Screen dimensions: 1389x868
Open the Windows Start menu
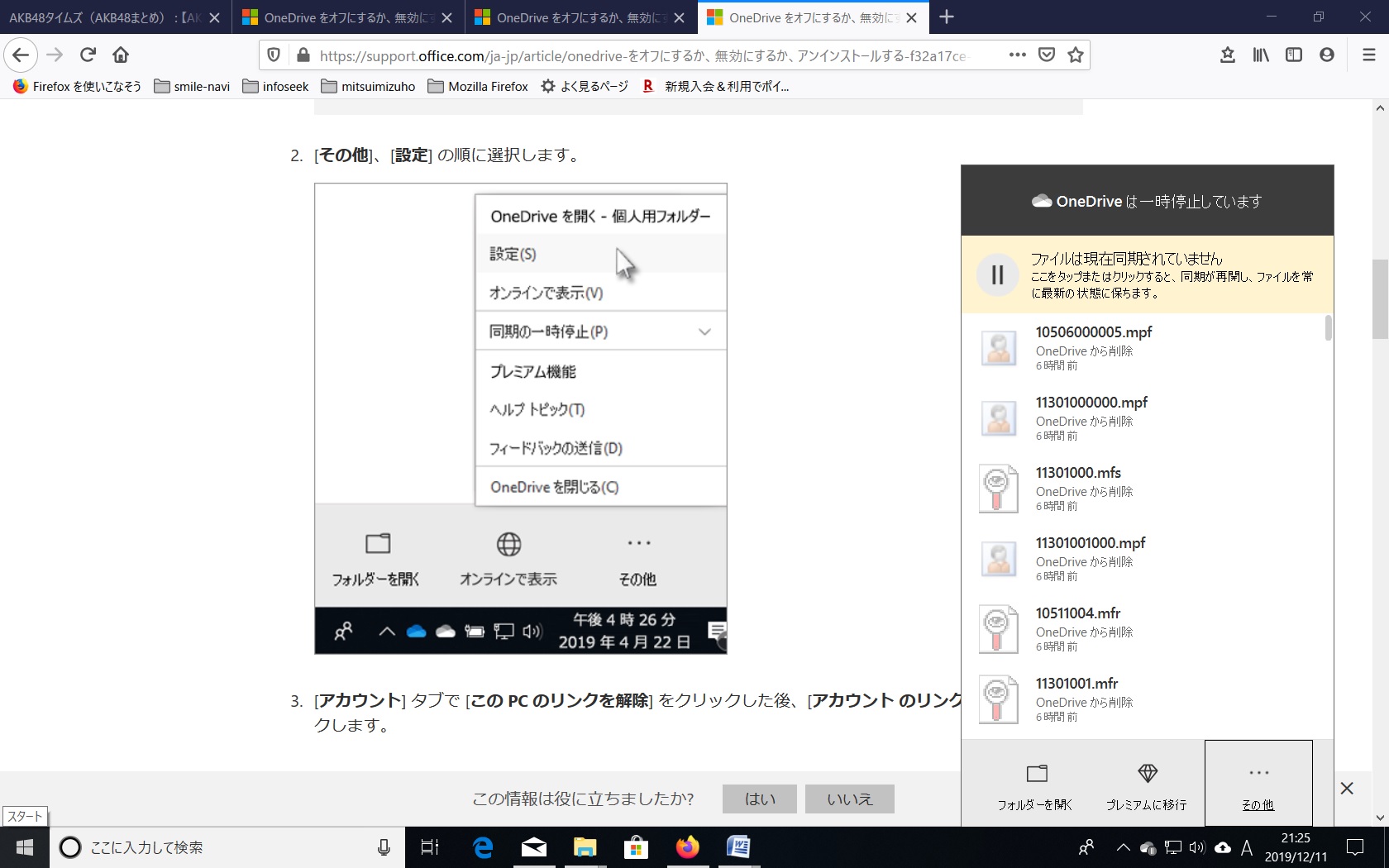click(x=25, y=847)
